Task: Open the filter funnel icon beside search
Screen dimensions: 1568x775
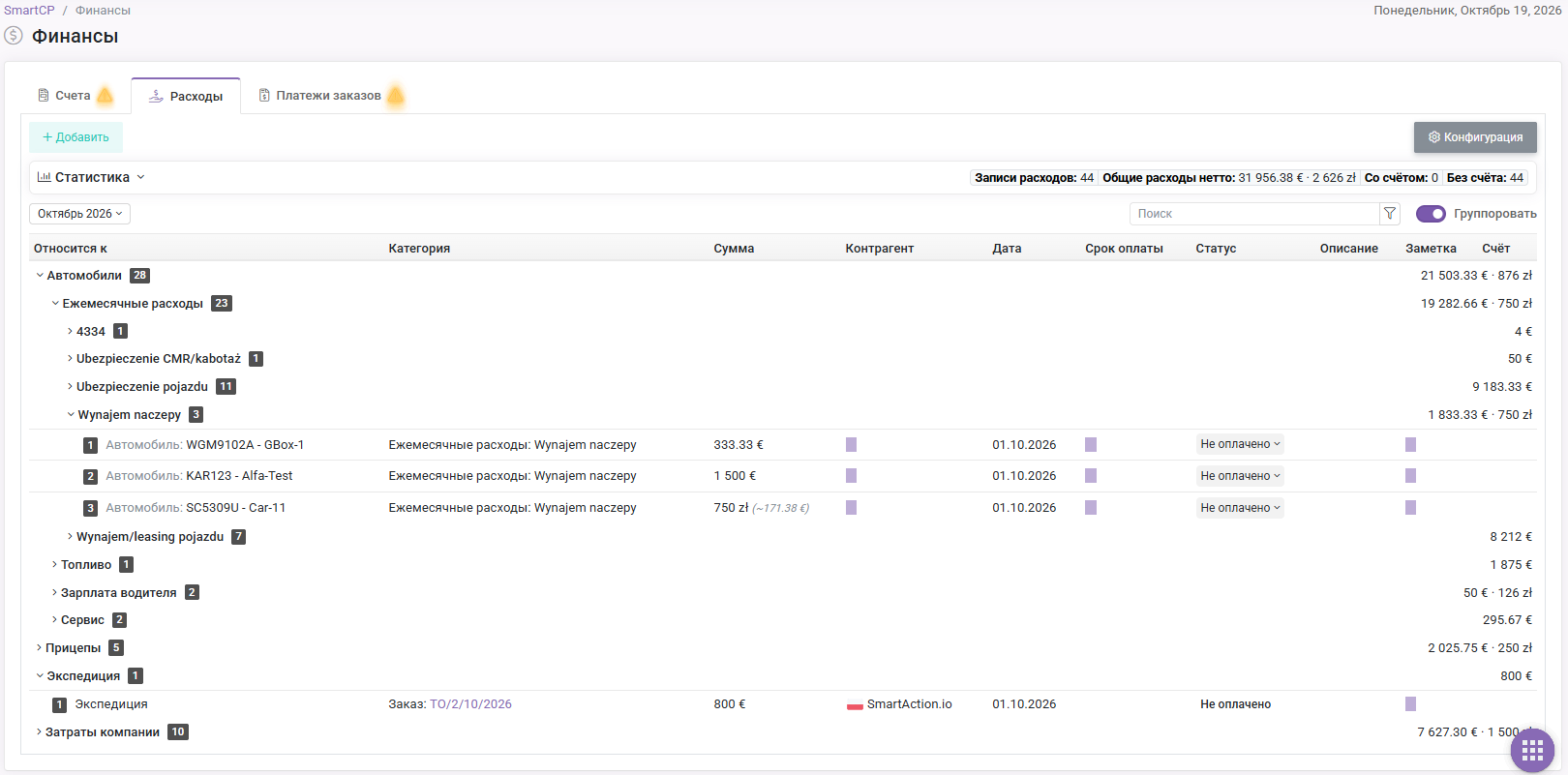Action: tap(1390, 214)
